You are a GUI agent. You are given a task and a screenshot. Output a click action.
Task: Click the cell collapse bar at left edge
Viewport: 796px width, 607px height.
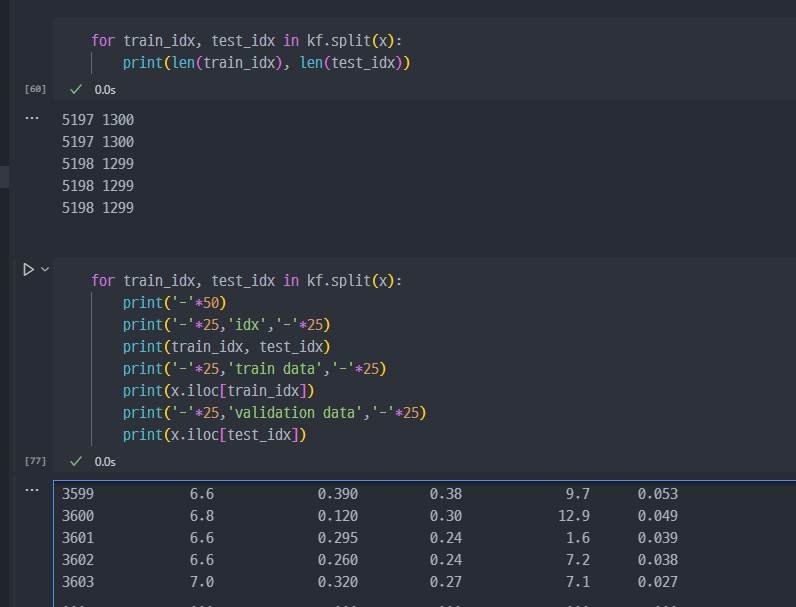5,177
